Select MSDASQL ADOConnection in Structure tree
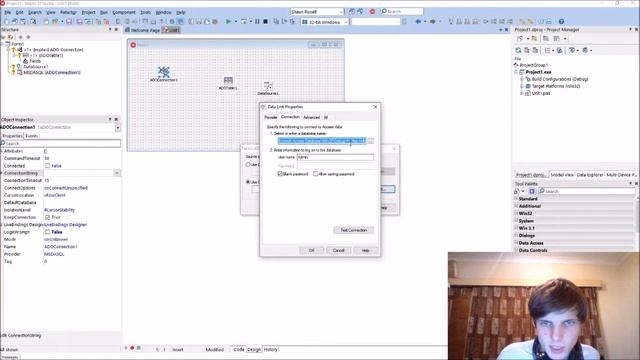Screen dimensions: 640x360 pyautogui.click(x=52, y=72)
